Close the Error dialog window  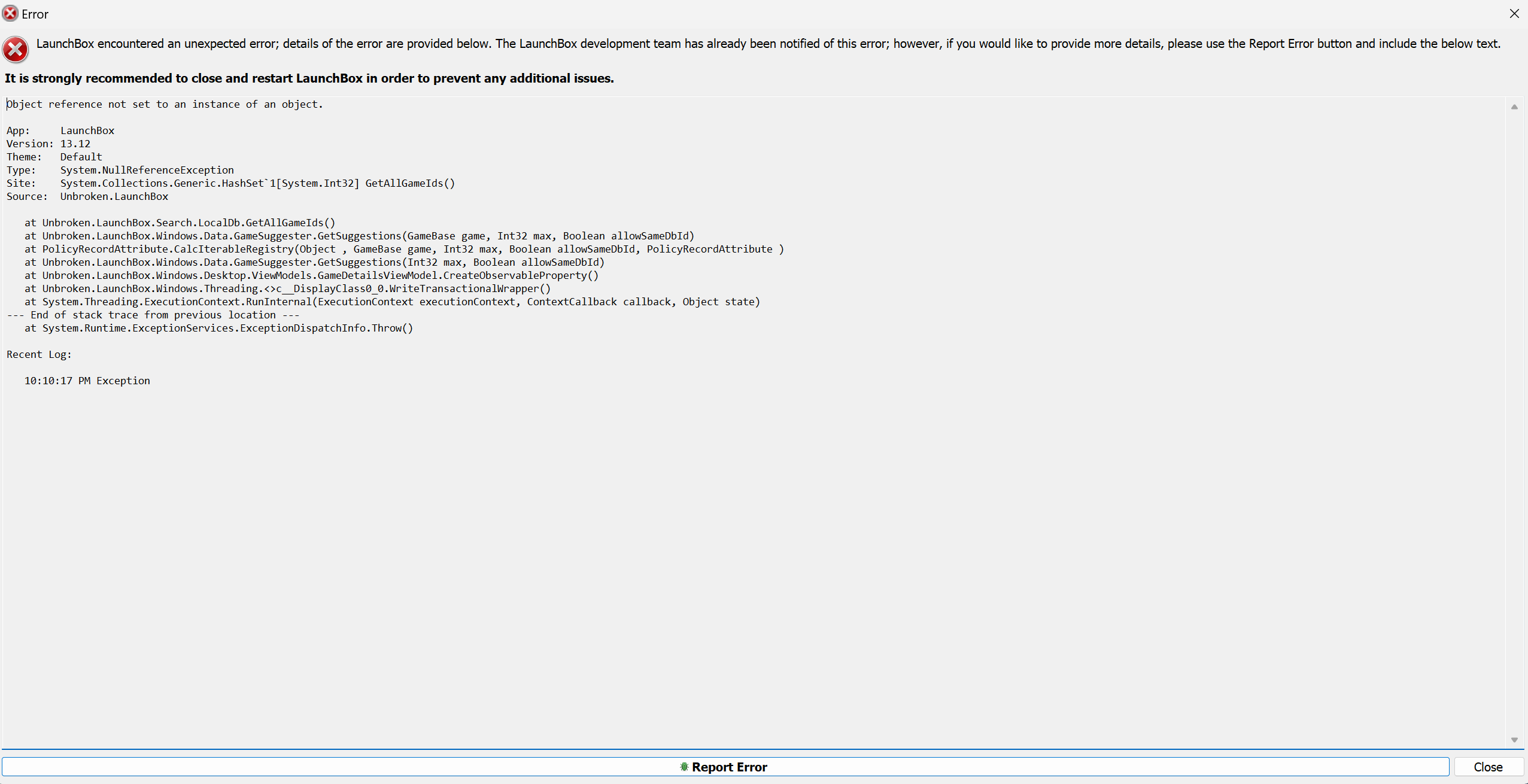coord(1514,14)
